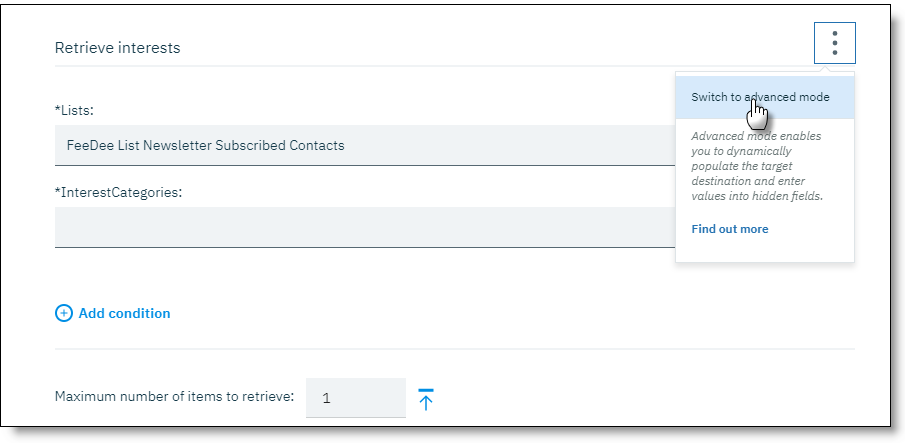Viewport: 905px width, 443px height.
Task: Open the Find out more link
Action: tap(729, 229)
